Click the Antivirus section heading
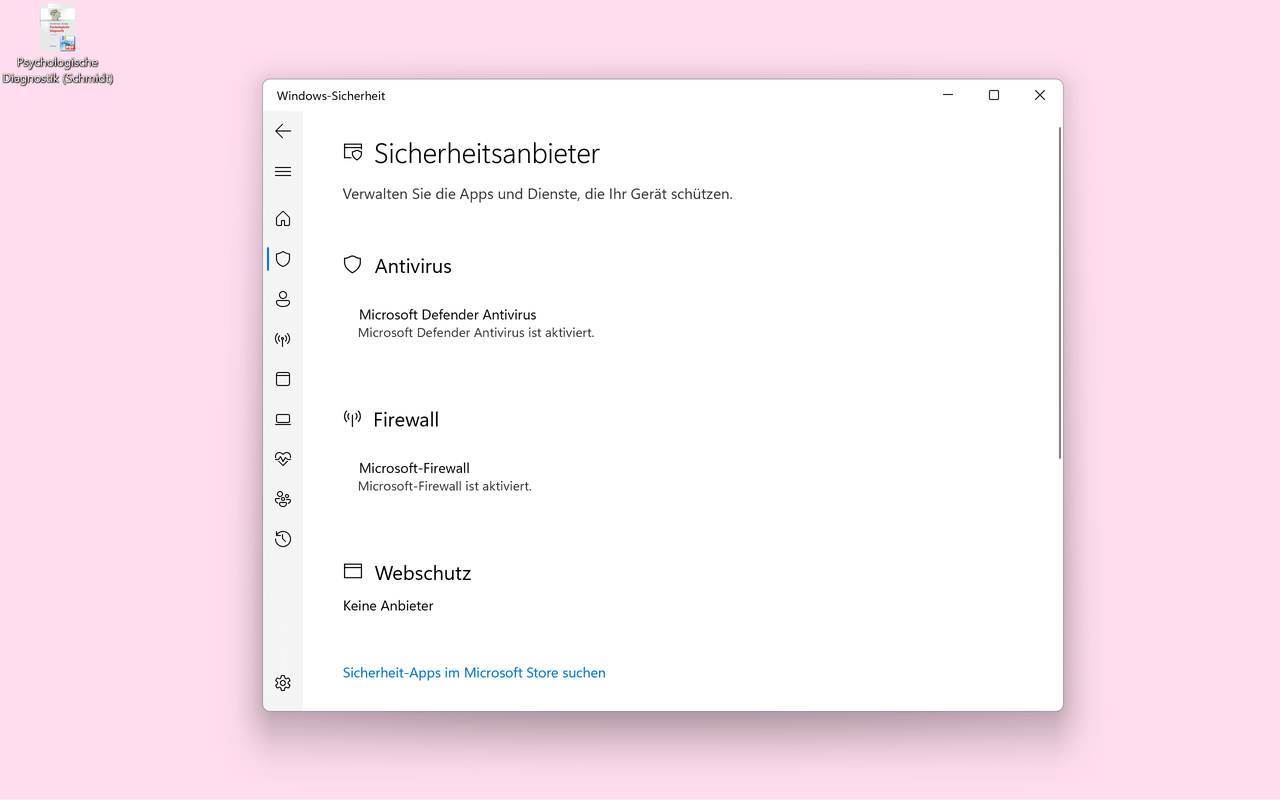 pos(413,266)
